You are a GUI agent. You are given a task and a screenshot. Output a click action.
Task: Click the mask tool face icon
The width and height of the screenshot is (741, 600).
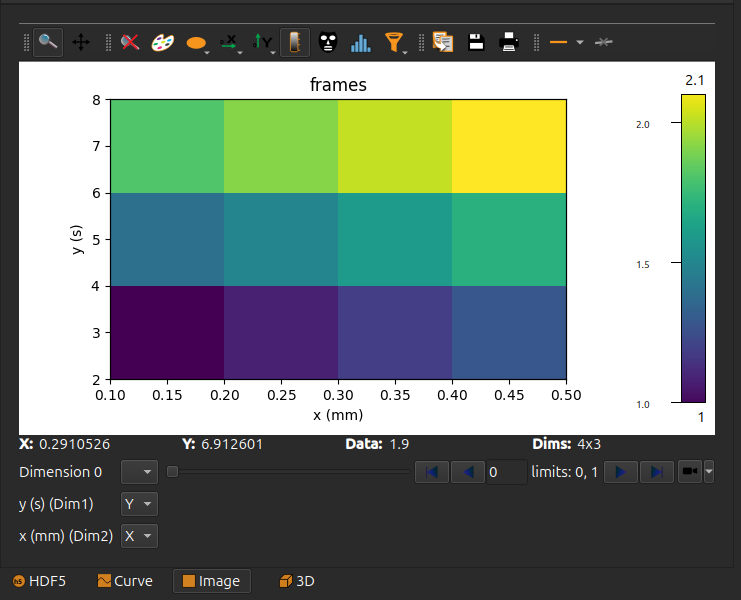(327, 42)
